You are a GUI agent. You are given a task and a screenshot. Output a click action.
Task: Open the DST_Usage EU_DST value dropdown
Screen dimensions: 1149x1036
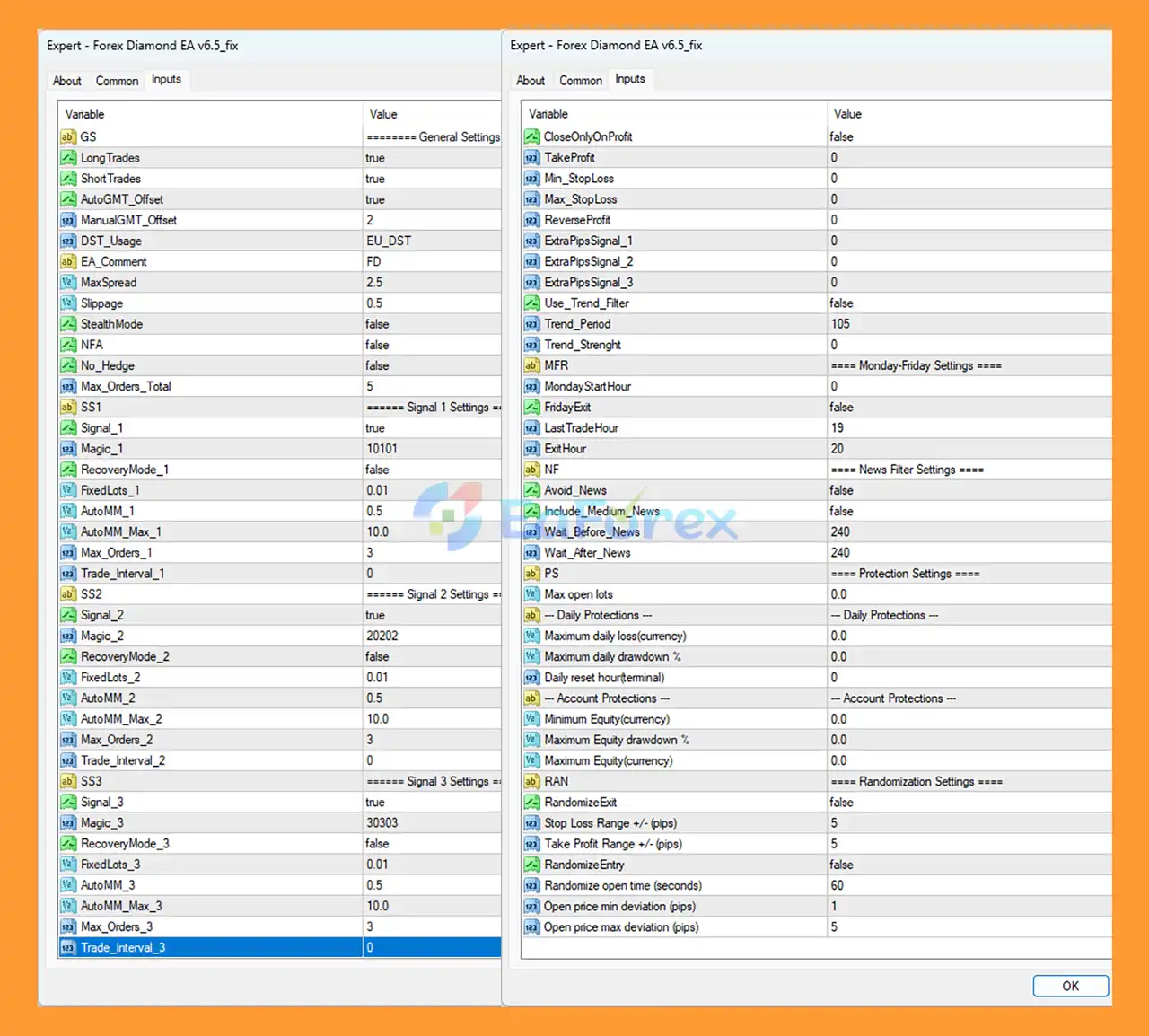431,241
